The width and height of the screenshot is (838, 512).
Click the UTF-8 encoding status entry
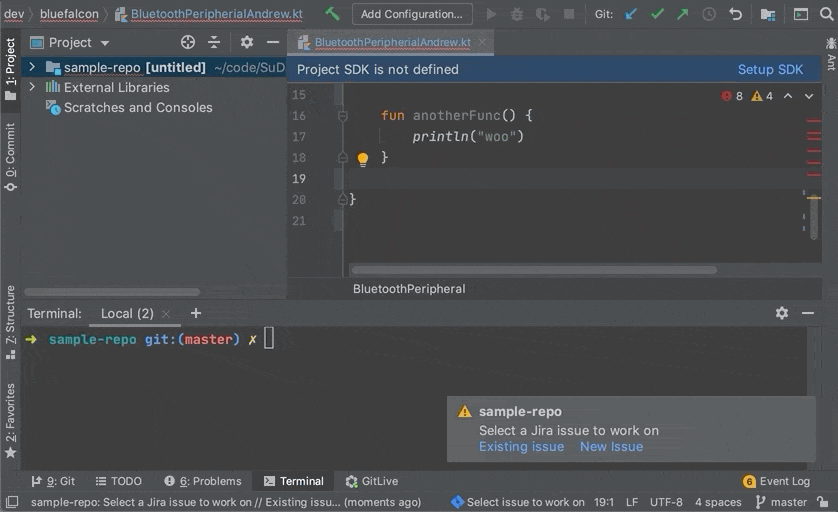tap(666, 502)
